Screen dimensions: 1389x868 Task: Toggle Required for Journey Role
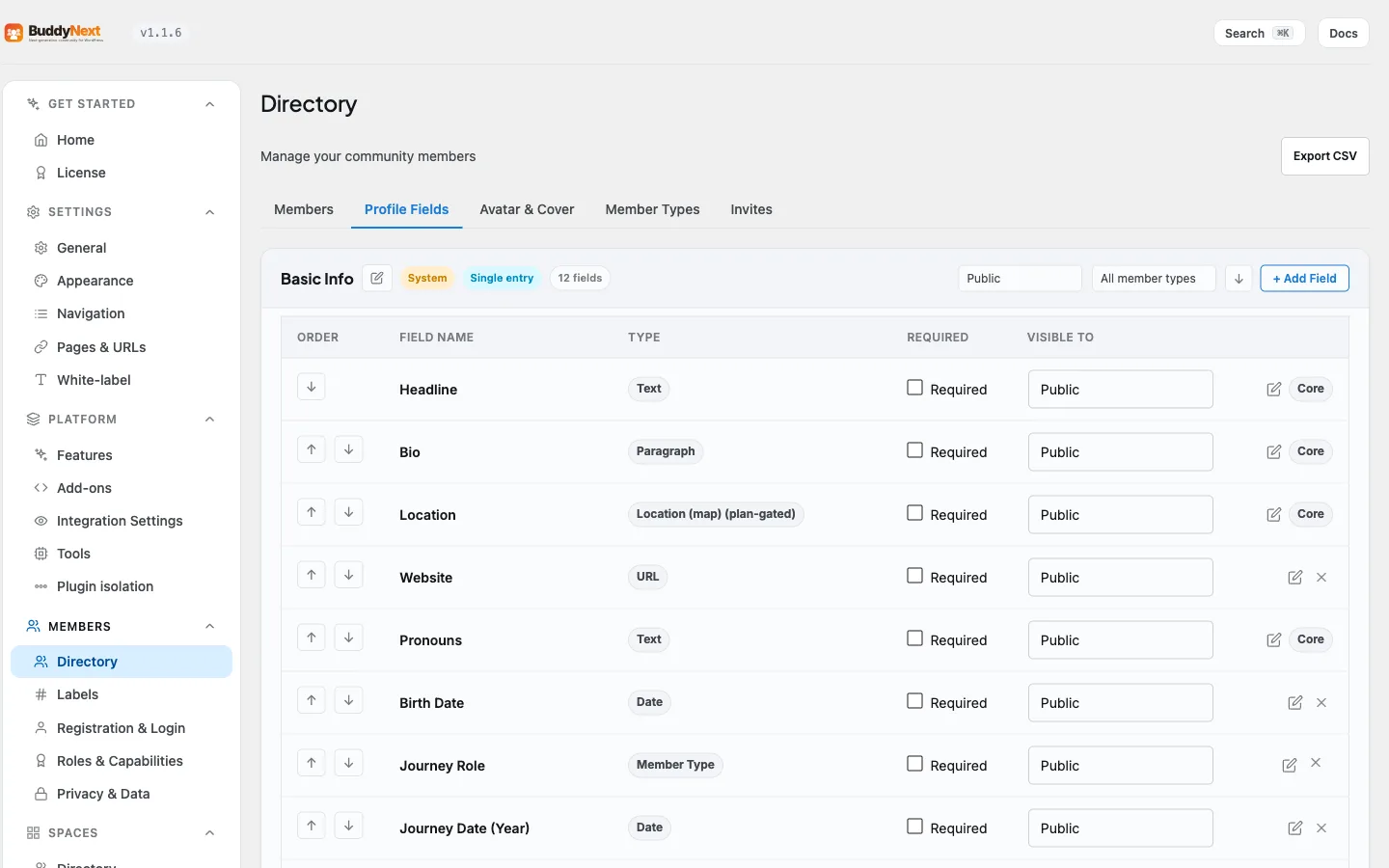click(914, 764)
